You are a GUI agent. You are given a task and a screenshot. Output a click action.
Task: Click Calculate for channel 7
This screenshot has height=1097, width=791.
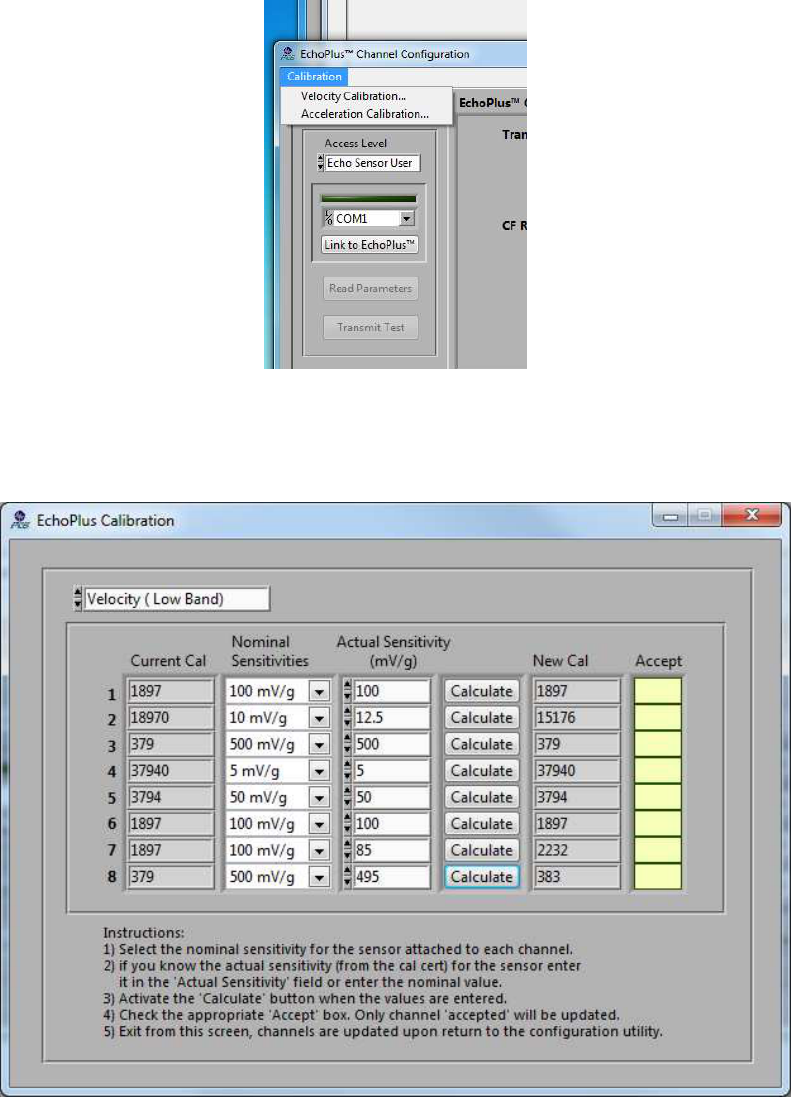tap(482, 851)
